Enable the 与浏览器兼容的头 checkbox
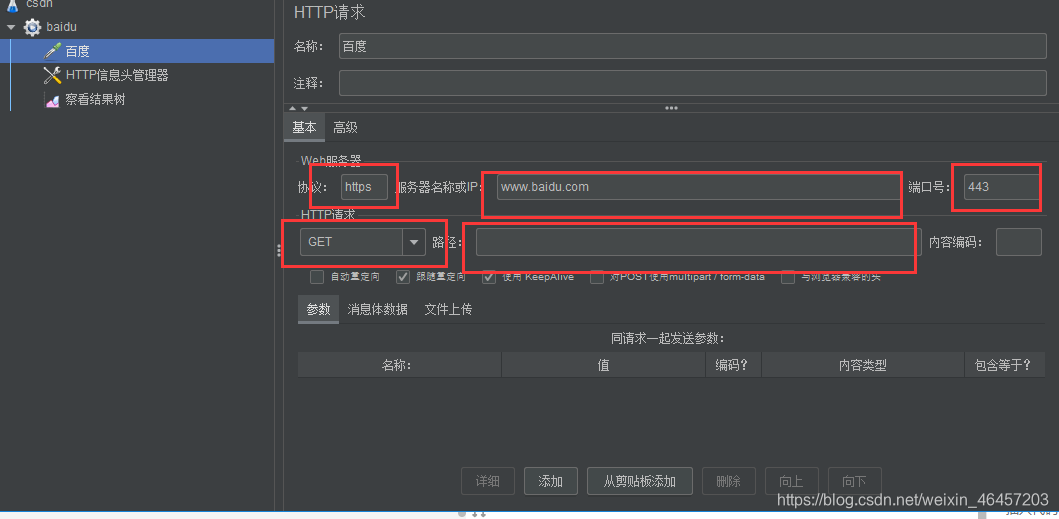Image resolution: width=1059 pixels, height=519 pixels. click(788, 276)
